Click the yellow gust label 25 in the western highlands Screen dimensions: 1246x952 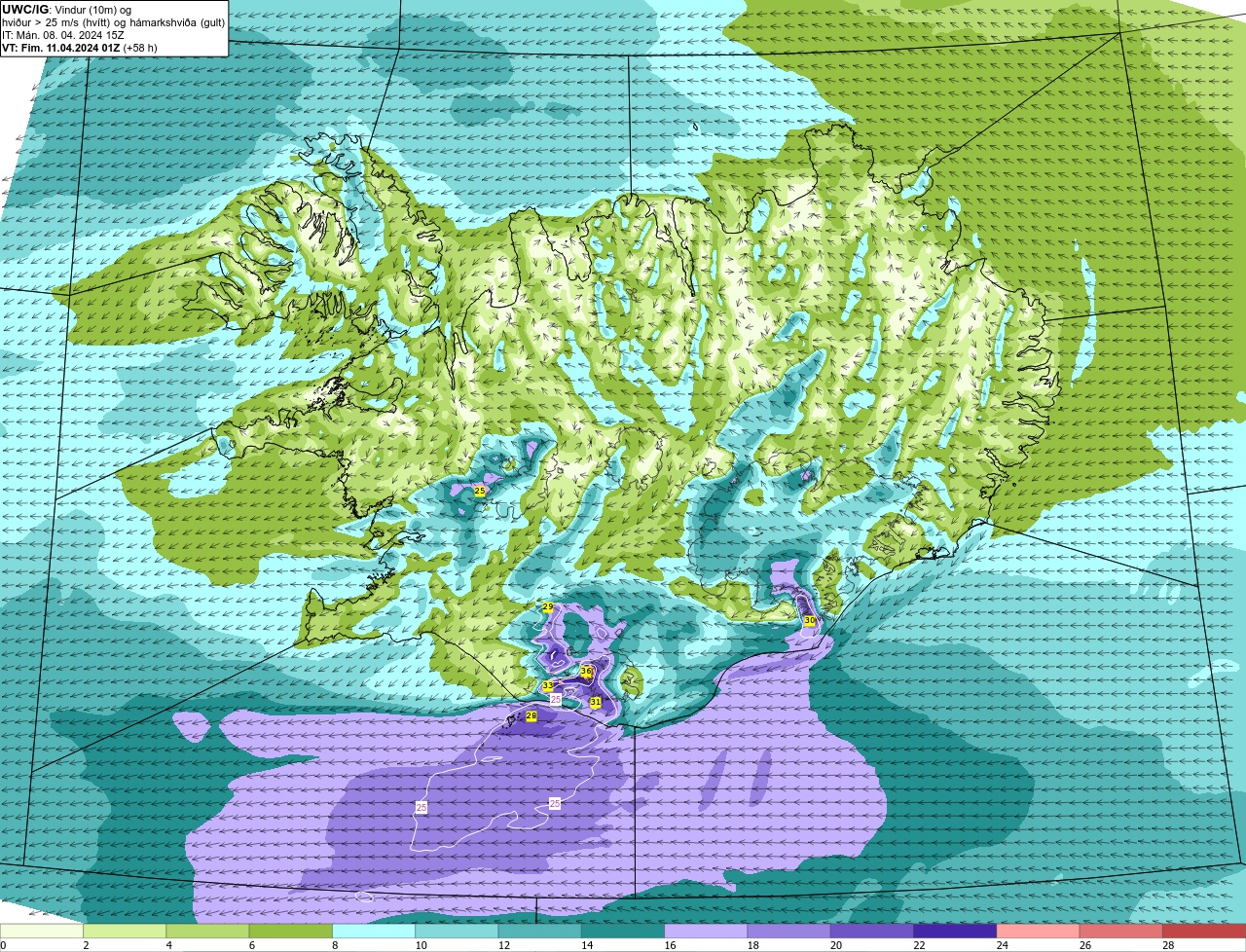click(480, 492)
